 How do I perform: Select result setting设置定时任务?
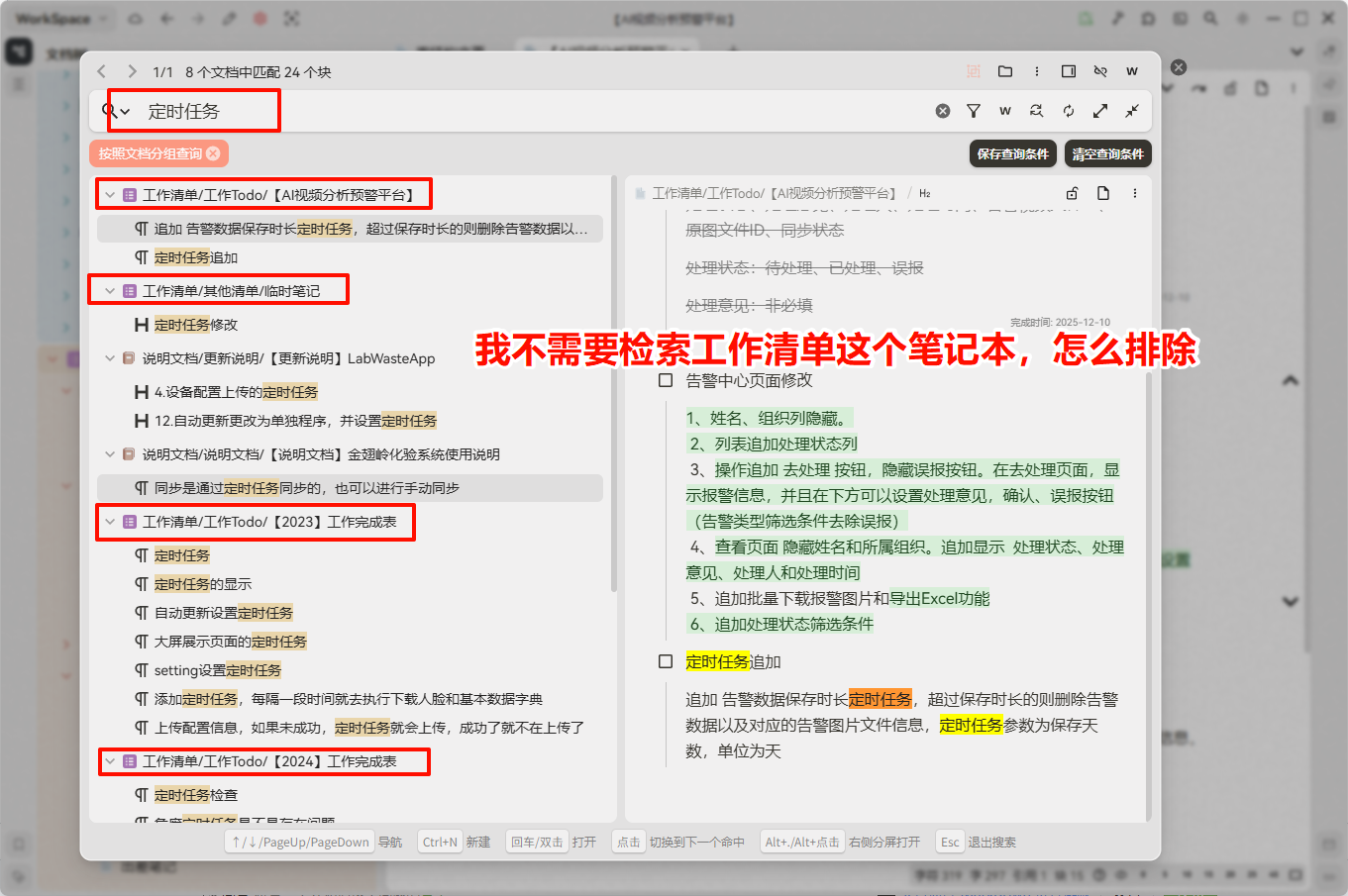pos(350,670)
